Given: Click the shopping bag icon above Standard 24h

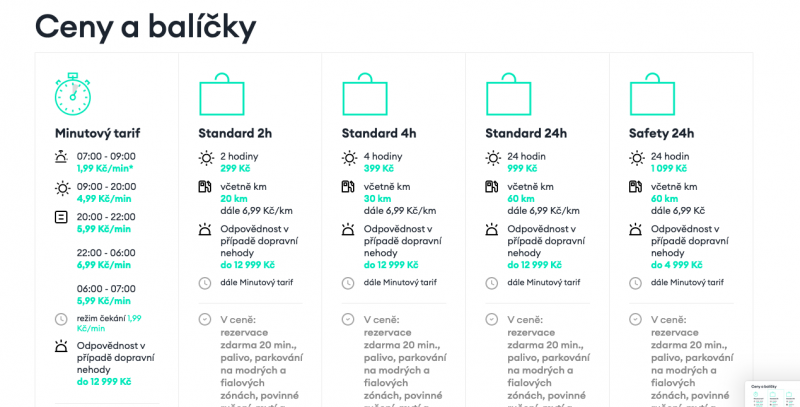Looking at the screenshot, I should tap(509, 94).
